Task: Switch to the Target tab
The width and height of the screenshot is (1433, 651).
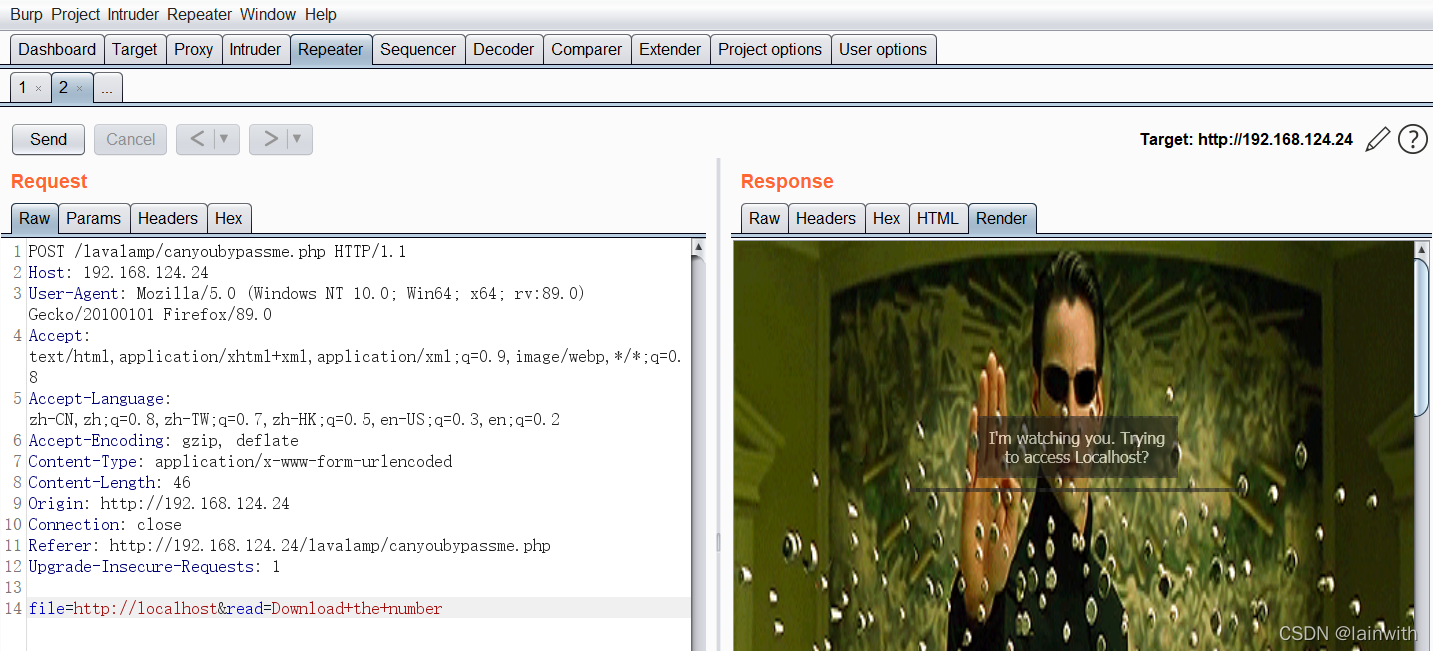Action: tap(135, 49)
